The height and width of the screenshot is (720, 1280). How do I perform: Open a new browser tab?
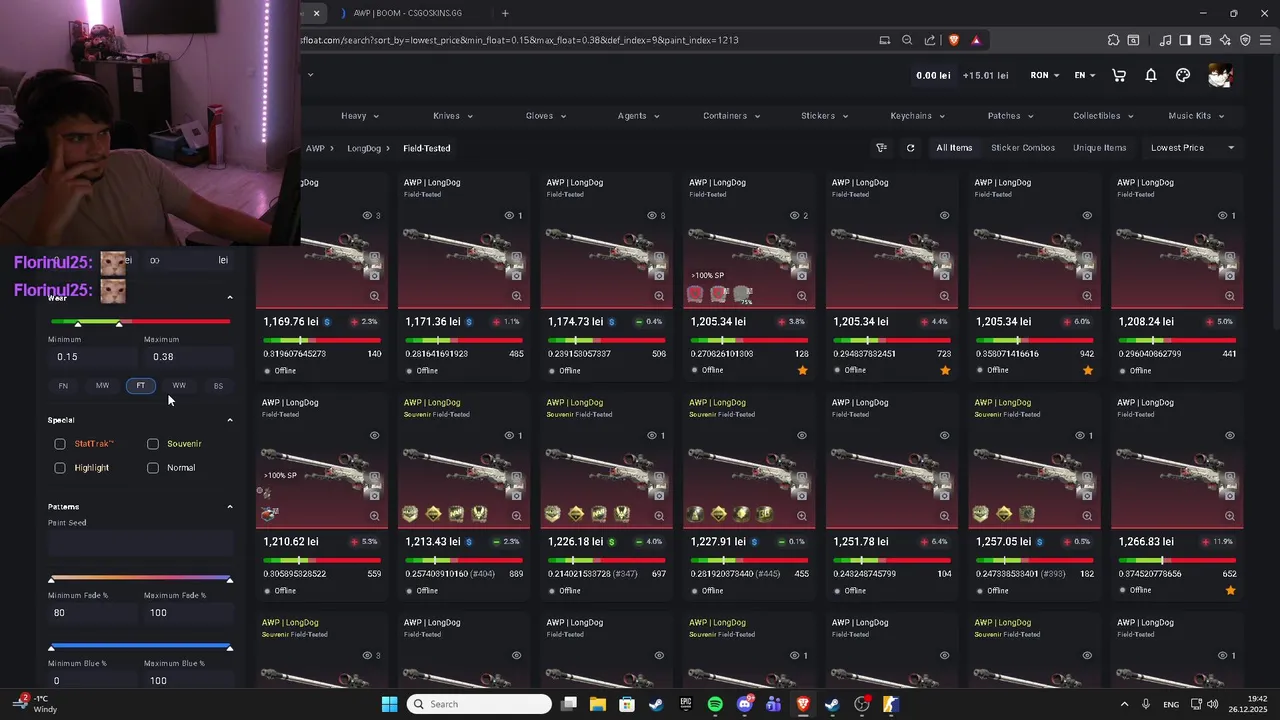pyautogui.click(x=505, y=13)
